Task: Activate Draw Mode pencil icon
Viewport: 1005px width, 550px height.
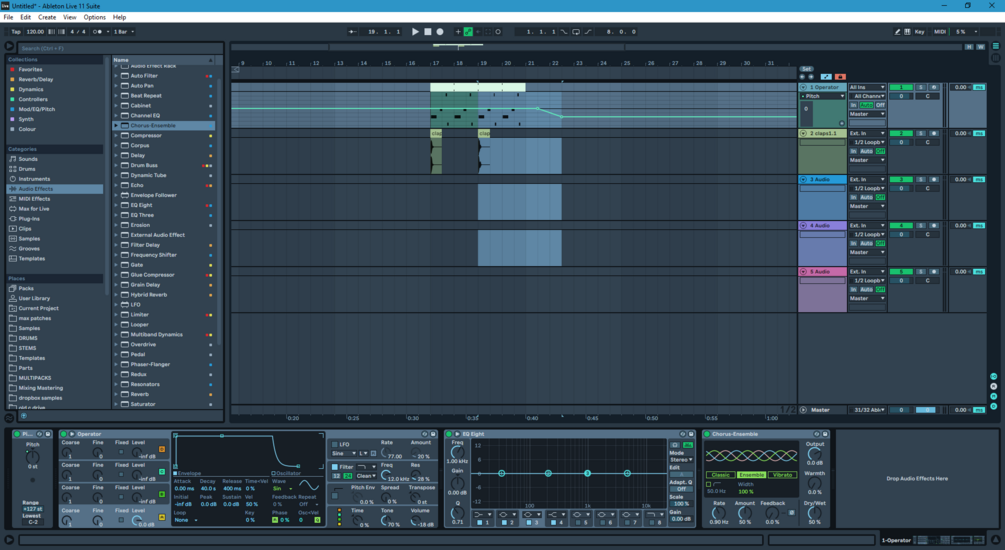Action: pos(897,31)
